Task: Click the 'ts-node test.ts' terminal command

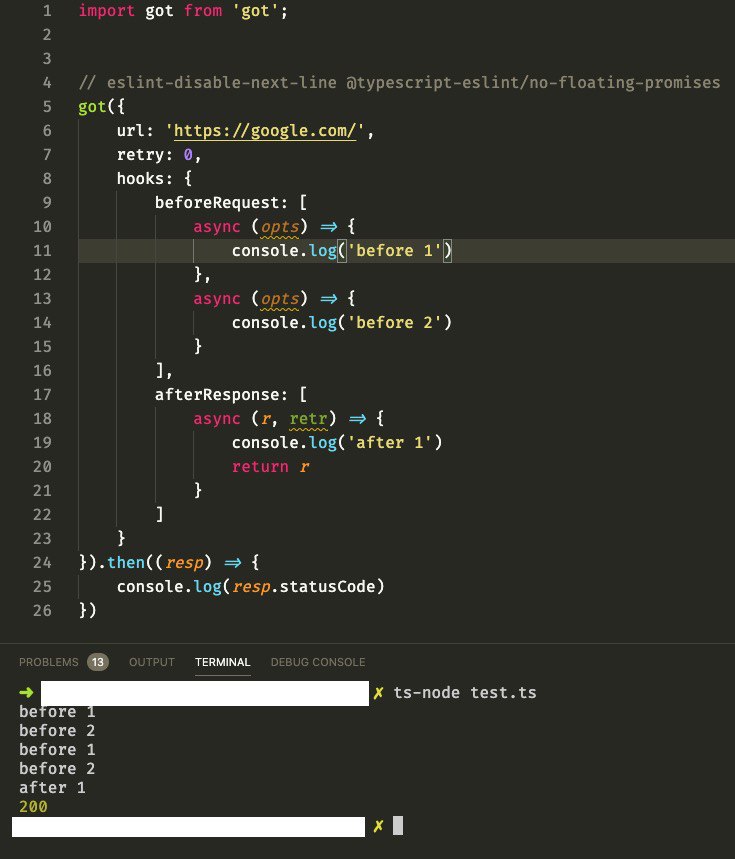Action: click(x=465, y=693)
